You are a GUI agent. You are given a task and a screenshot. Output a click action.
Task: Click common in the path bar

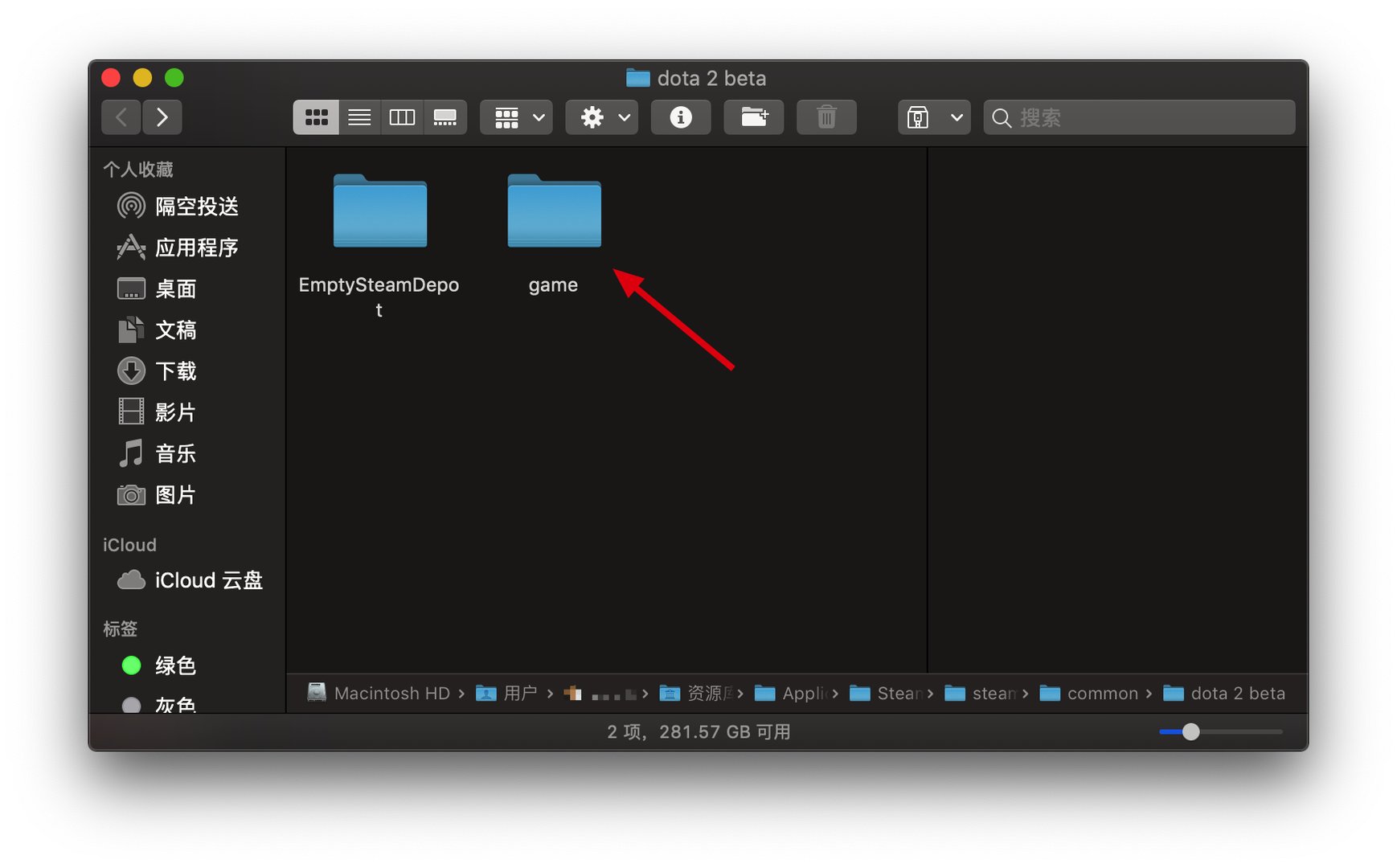point(1101,694)
